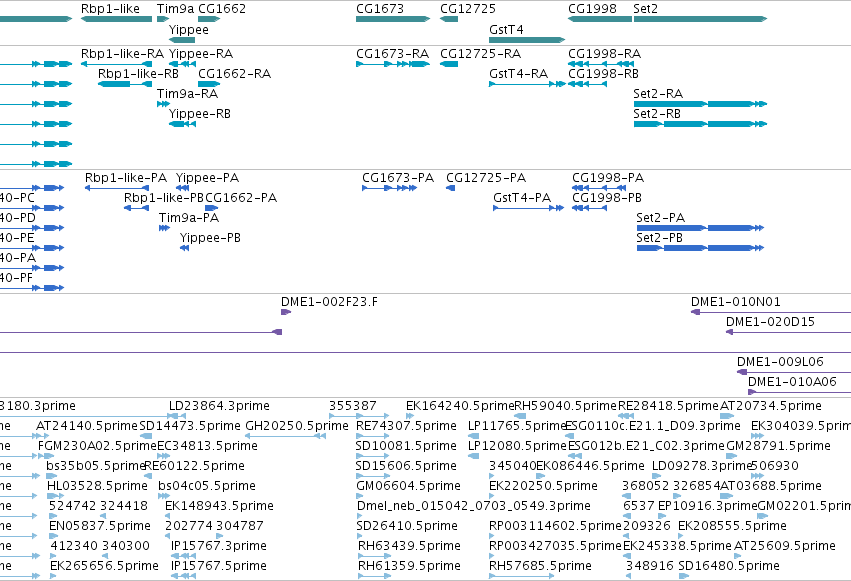Select protein Set2-PB
Screen dimensions: 851x581
point(700,248)
